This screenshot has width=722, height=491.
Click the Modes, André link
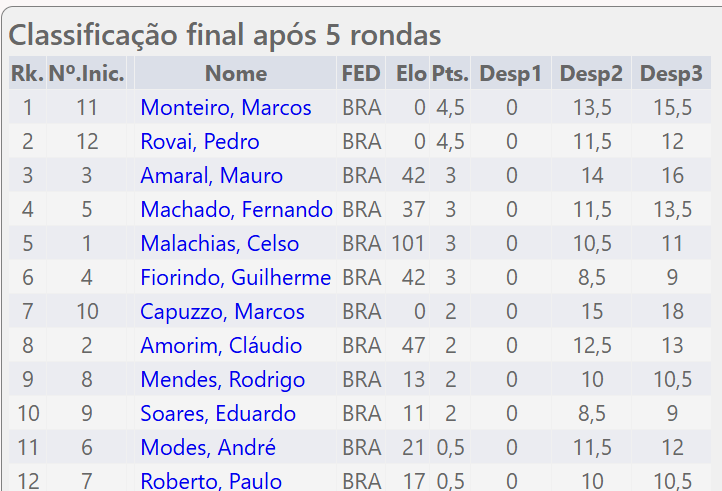(x=208, y=448)
